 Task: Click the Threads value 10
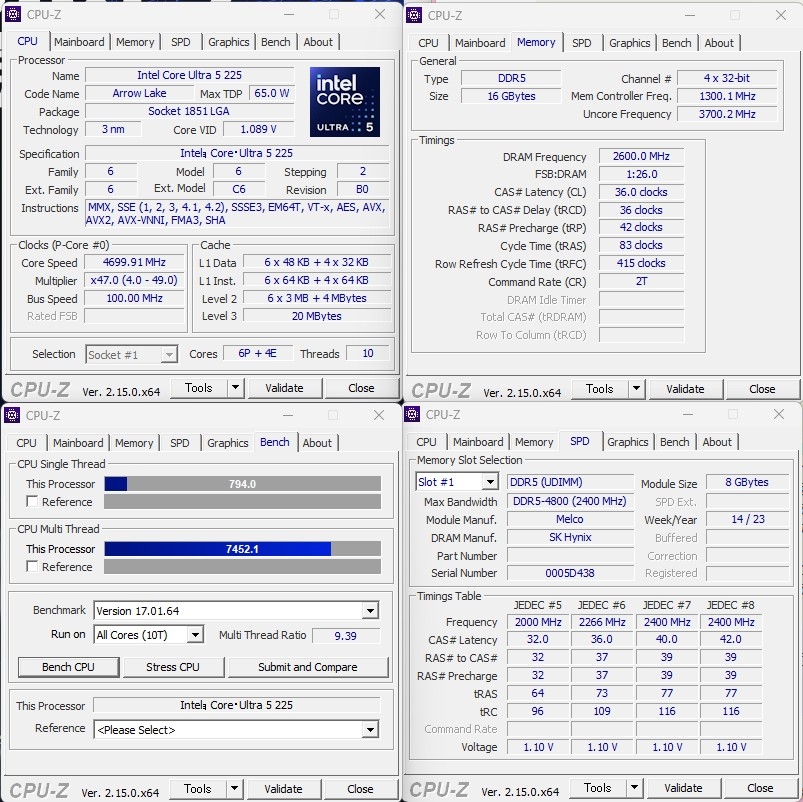tap(368, 353)
